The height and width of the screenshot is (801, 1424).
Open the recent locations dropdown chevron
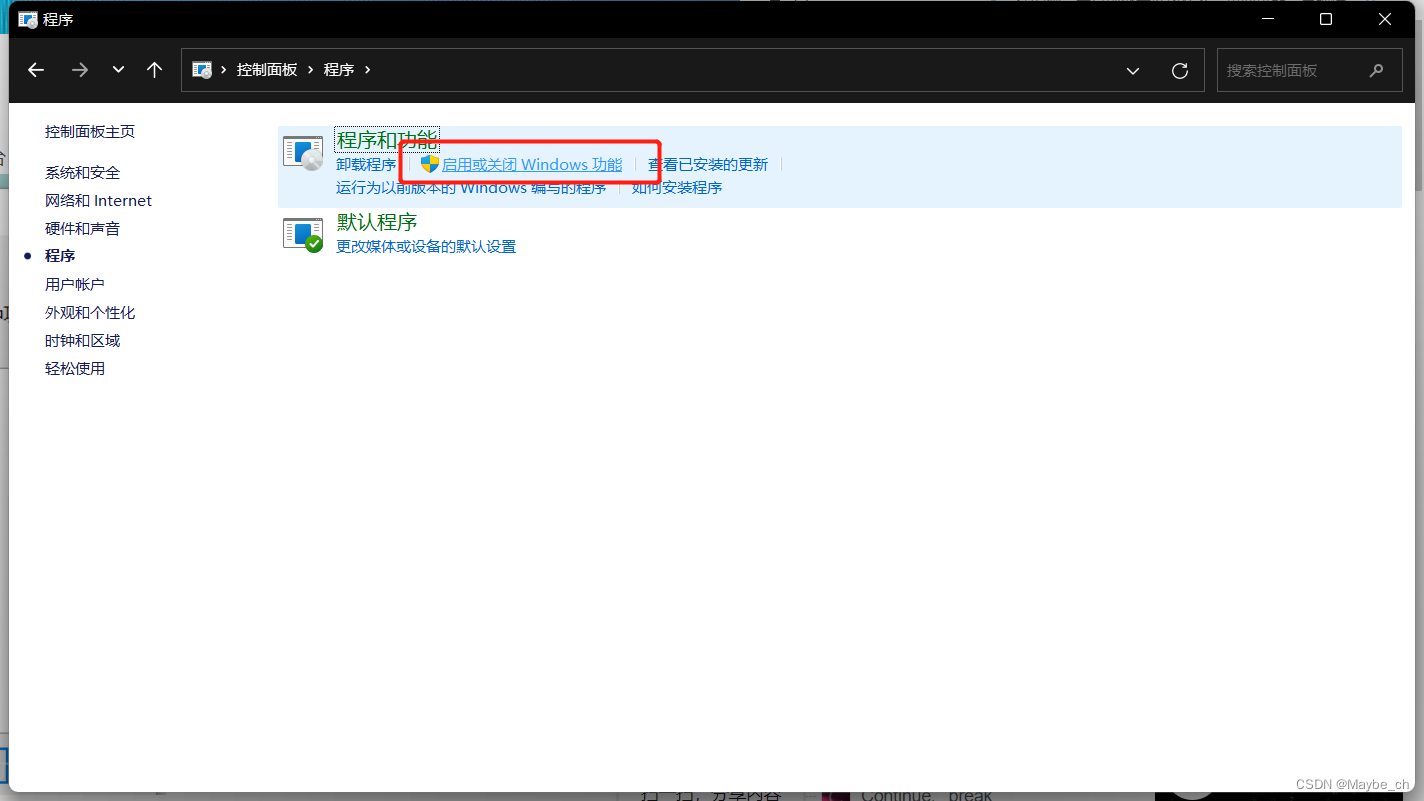118,70
